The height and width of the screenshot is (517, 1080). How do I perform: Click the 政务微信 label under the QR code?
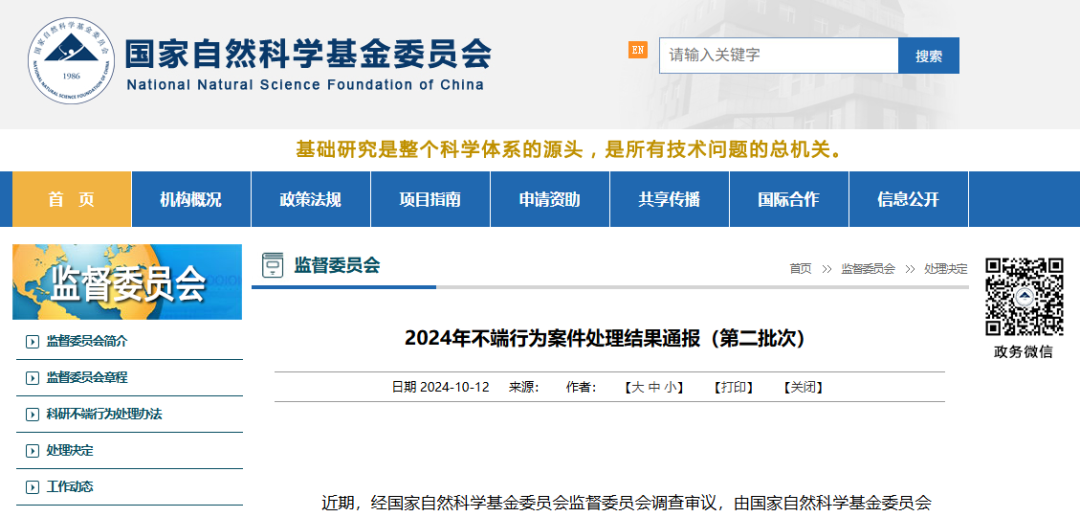[x=1024, y=352]
